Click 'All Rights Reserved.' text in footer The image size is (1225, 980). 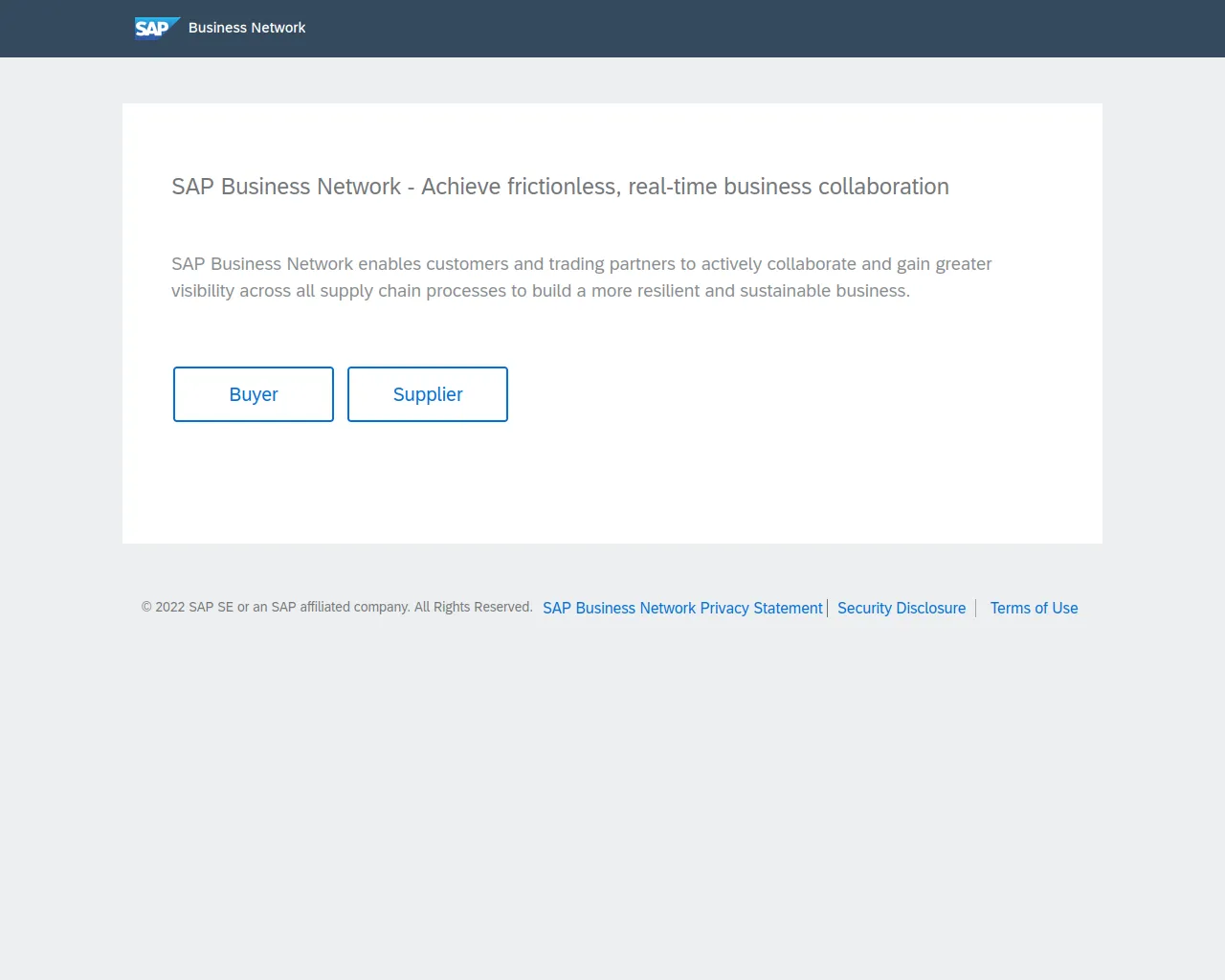(x=473, y=607)
